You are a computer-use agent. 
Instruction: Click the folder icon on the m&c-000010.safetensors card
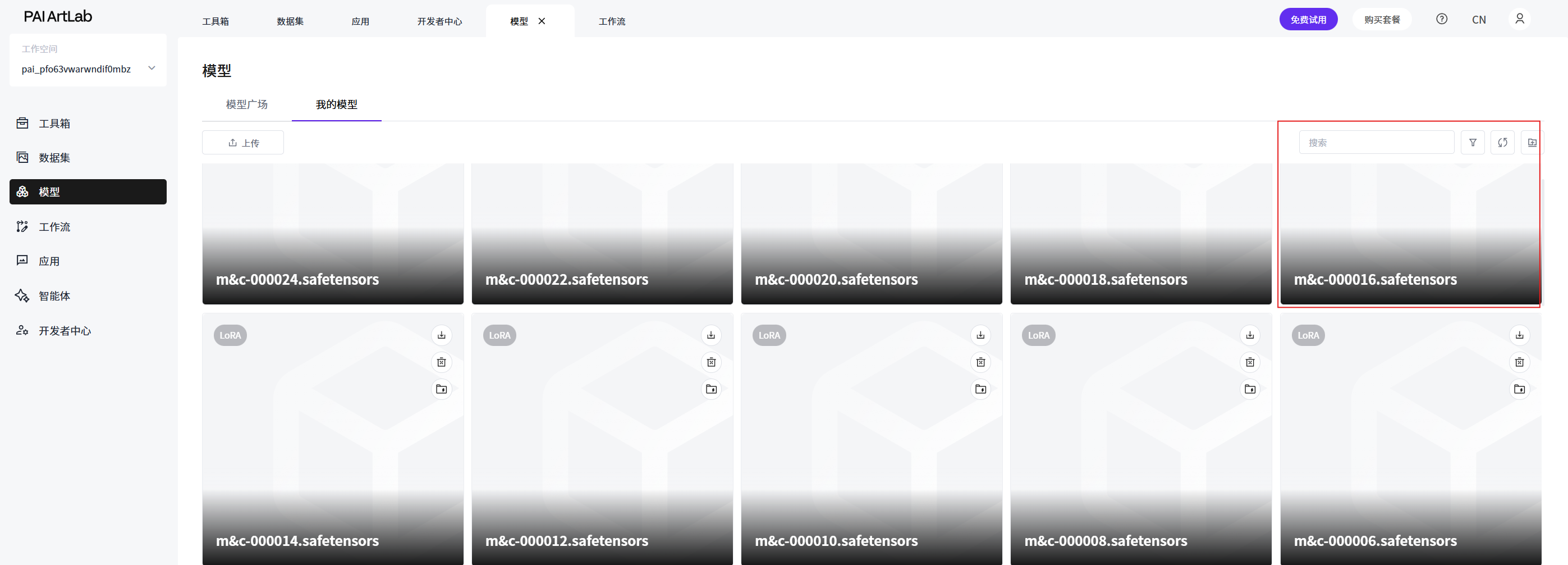980,389
